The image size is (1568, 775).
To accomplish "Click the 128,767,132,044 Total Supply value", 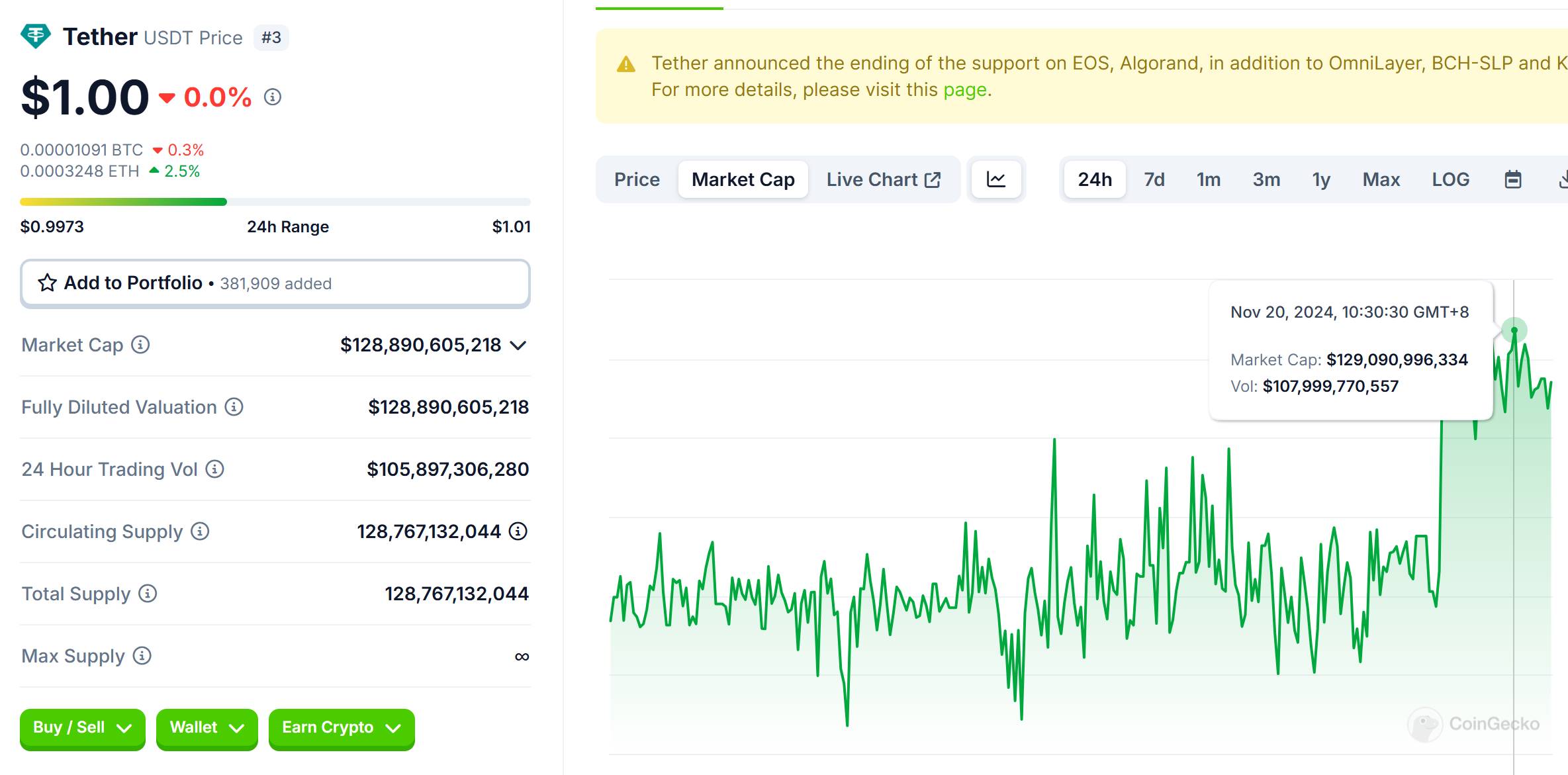I will [x=457, y=594].
